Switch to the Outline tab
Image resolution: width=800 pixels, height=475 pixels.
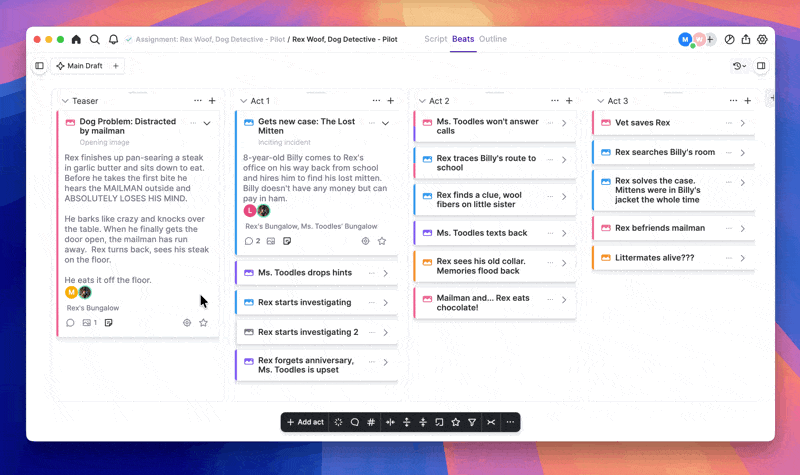point(493,39)
